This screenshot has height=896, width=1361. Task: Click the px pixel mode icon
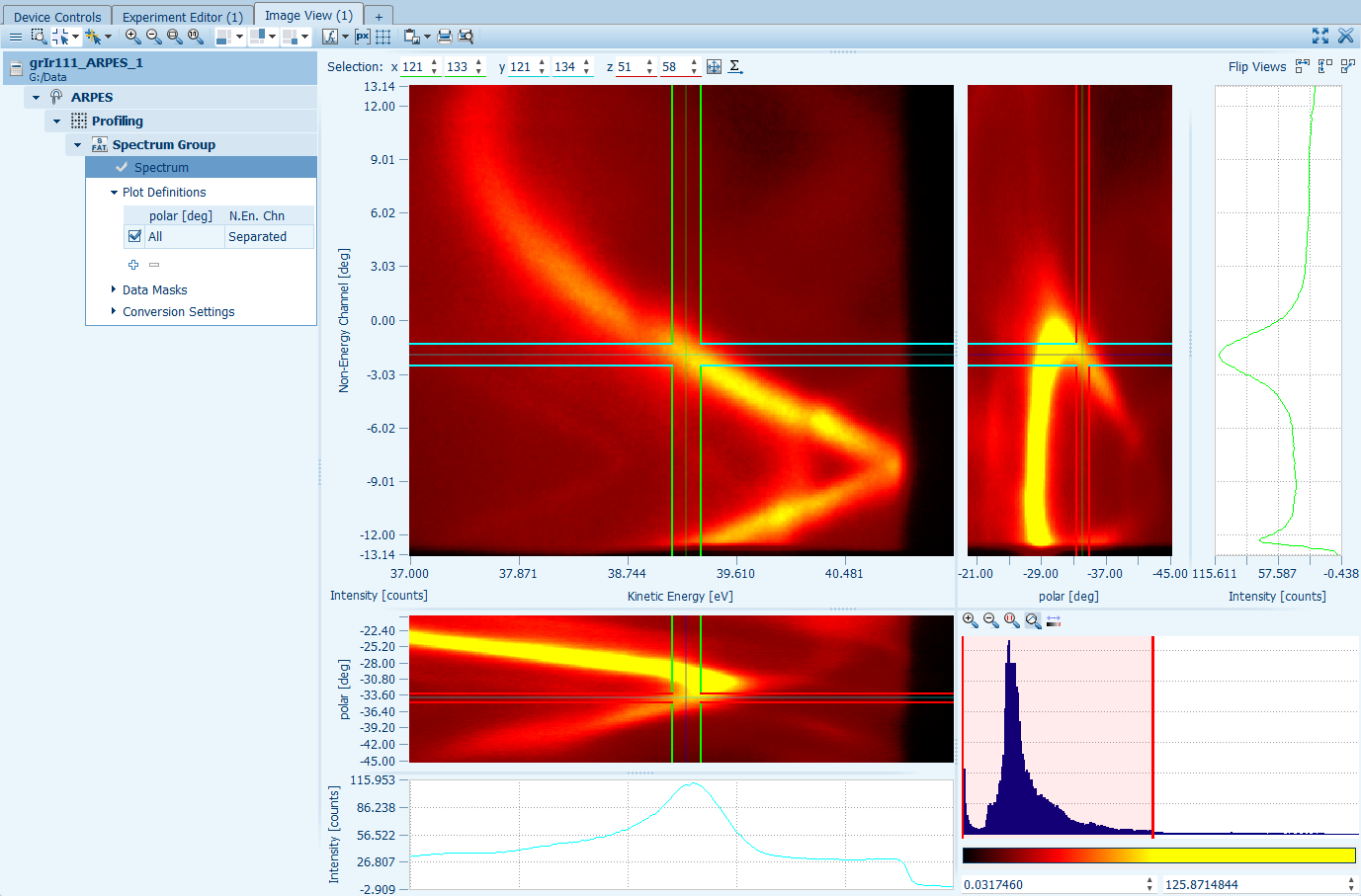click(363, 37)
